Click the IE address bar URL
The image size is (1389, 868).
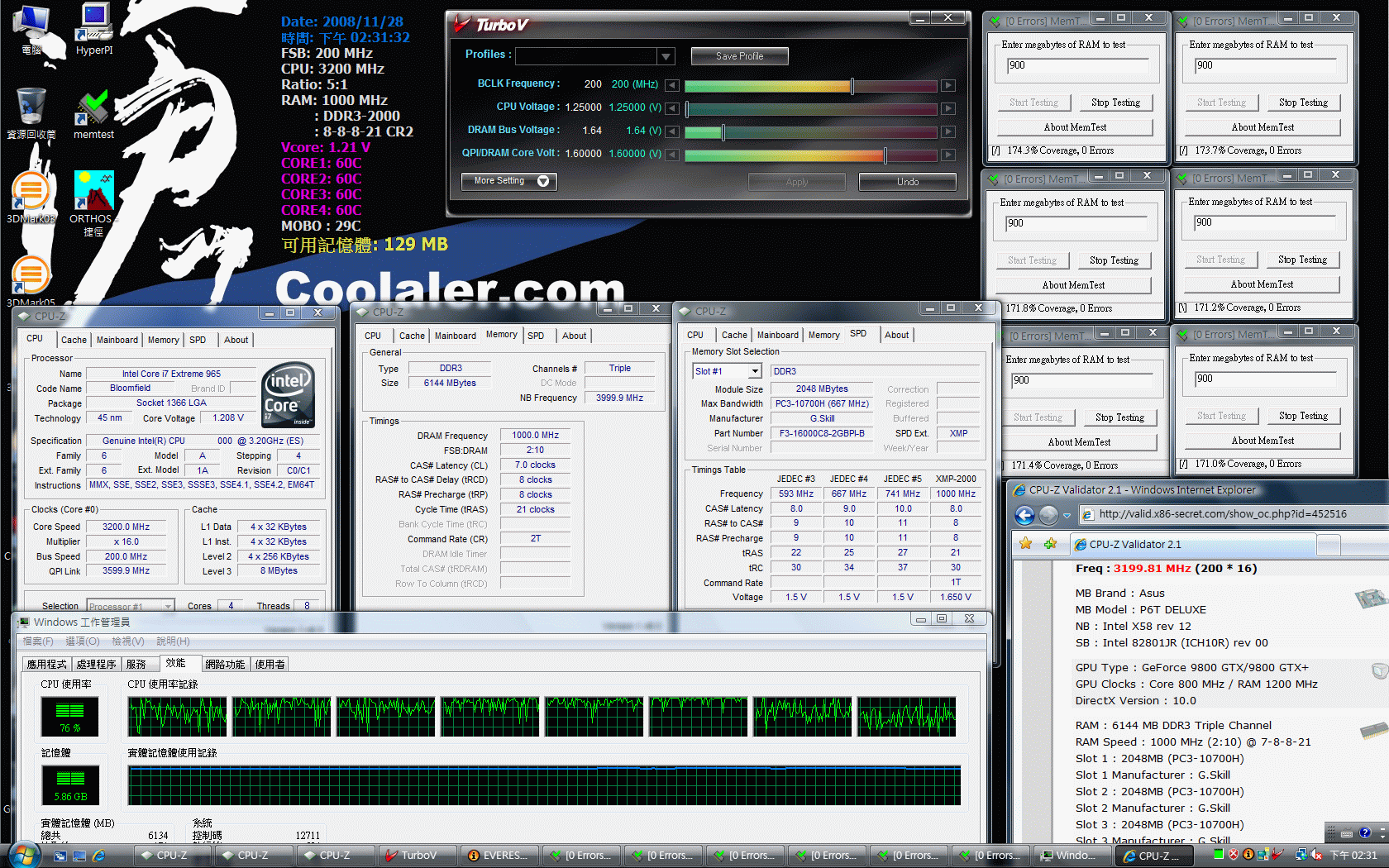pyautogui.click(x=1222, y=514)
